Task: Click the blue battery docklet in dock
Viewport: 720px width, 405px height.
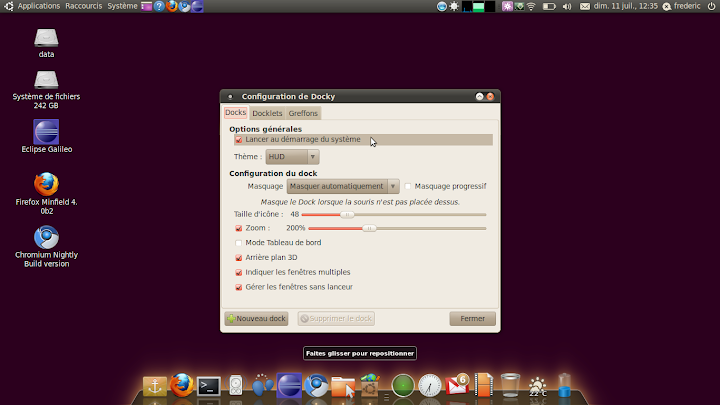Action: [x=564, y=385]
